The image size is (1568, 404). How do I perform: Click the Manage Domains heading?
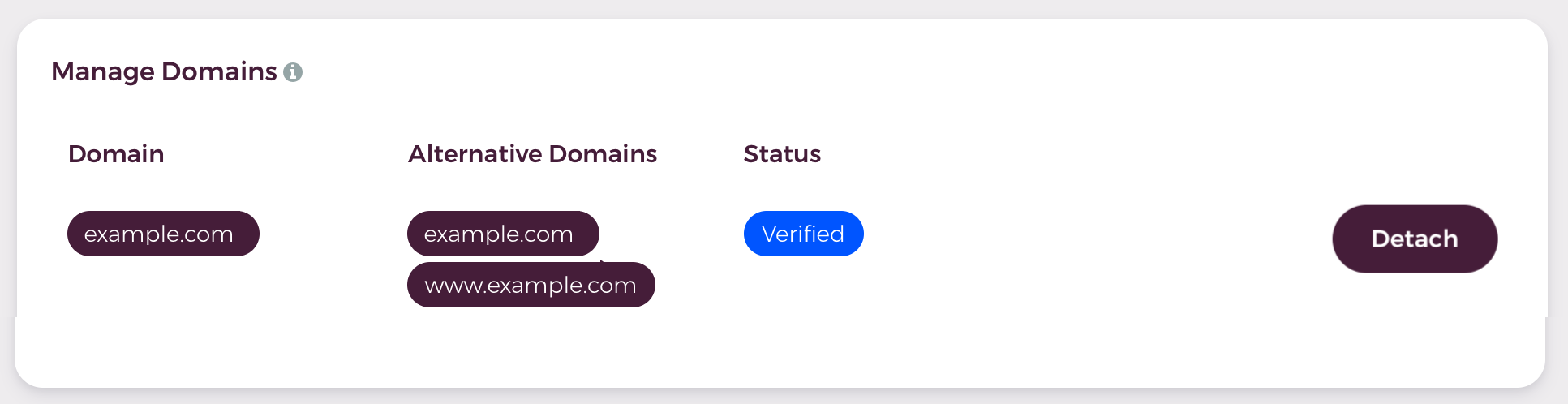pyautogui.click(x=165, y=71)
